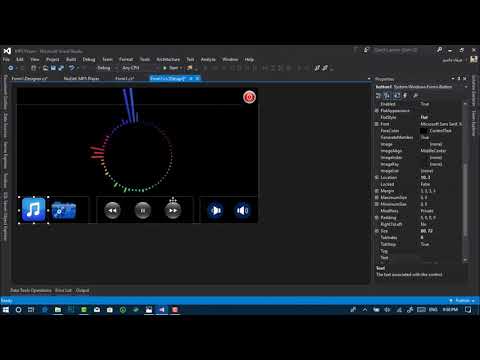
Task: Select the volume up speaker button
Action: pos(242,210)
